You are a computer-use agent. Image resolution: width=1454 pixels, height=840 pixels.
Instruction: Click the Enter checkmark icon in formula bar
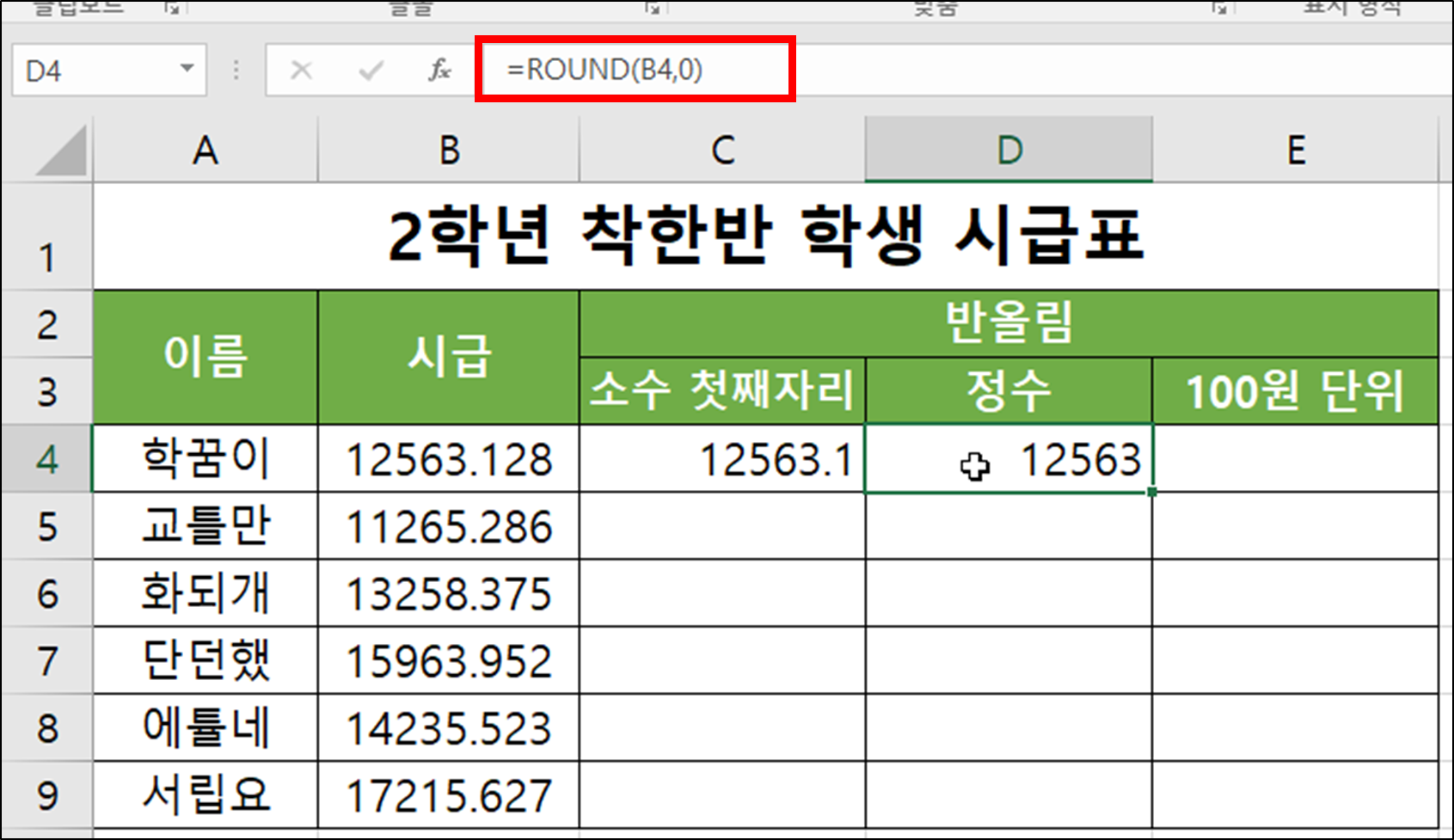click(x=371, y=70)
